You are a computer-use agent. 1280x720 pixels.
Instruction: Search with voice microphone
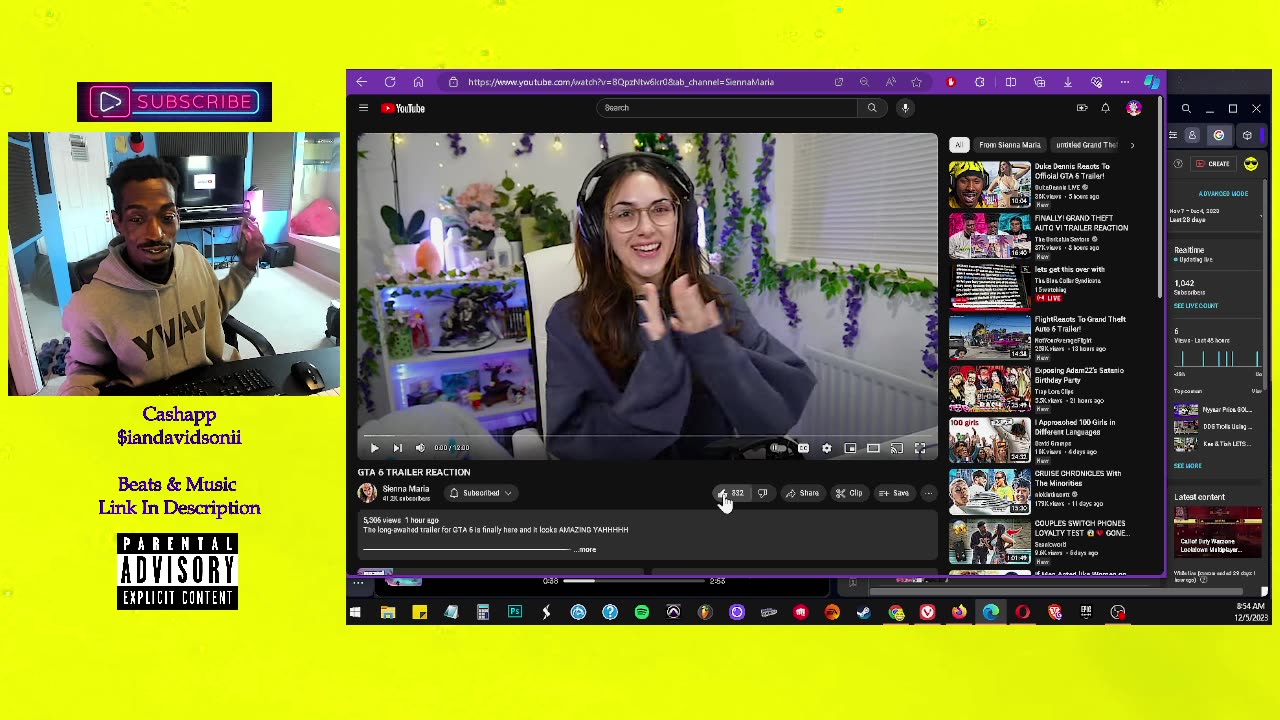pyautogui.click(x=905, y=108)
